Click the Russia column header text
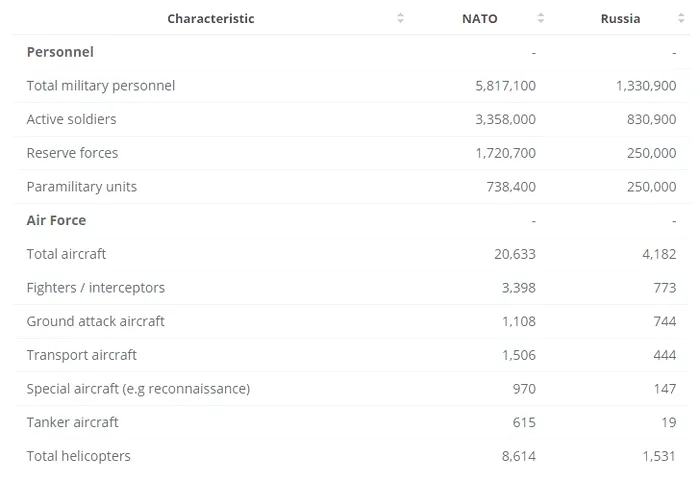 pyautogui.click(x=620, y=19)
